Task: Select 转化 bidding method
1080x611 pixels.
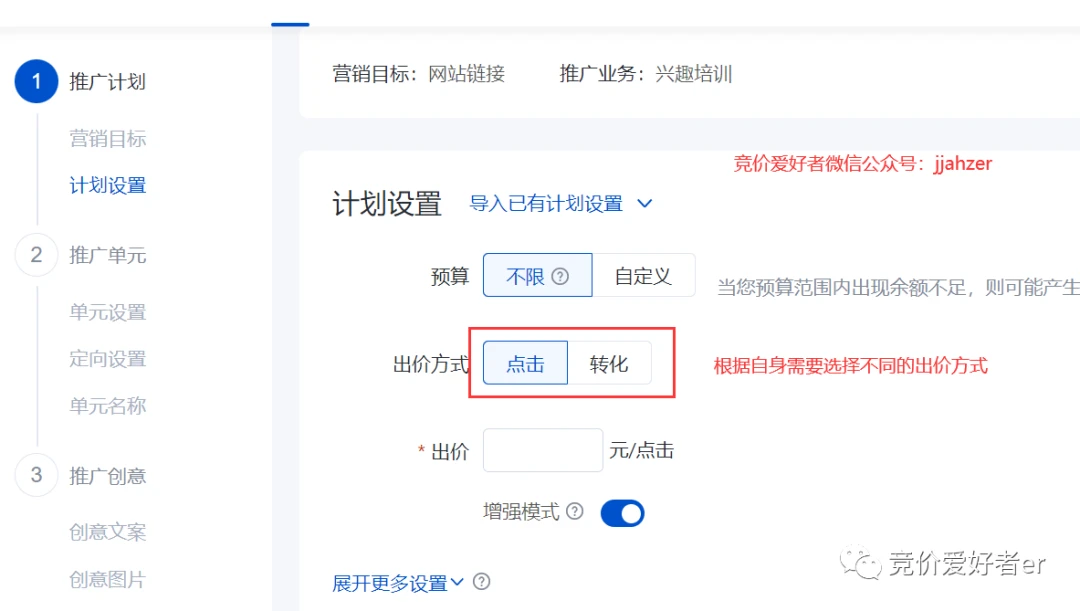Action: click(609, 364)
